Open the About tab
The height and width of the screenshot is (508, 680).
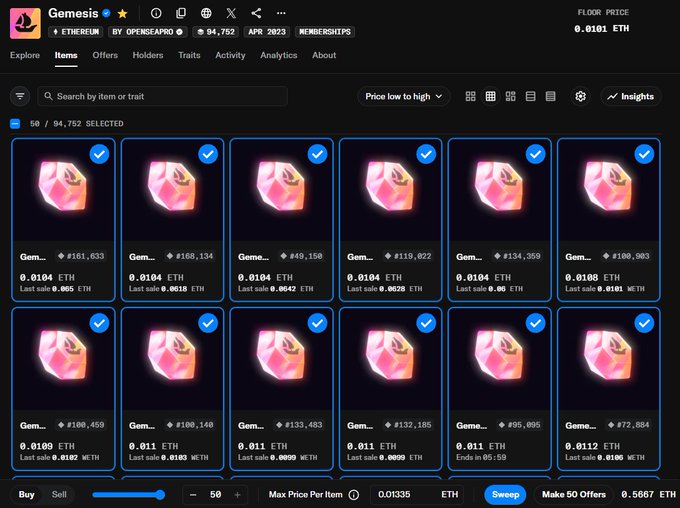[324, 55]
